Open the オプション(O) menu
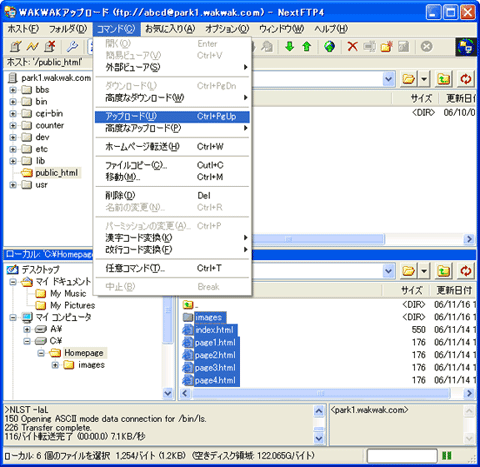This screenshot has width=480, height=467. (x=227, y=29)
